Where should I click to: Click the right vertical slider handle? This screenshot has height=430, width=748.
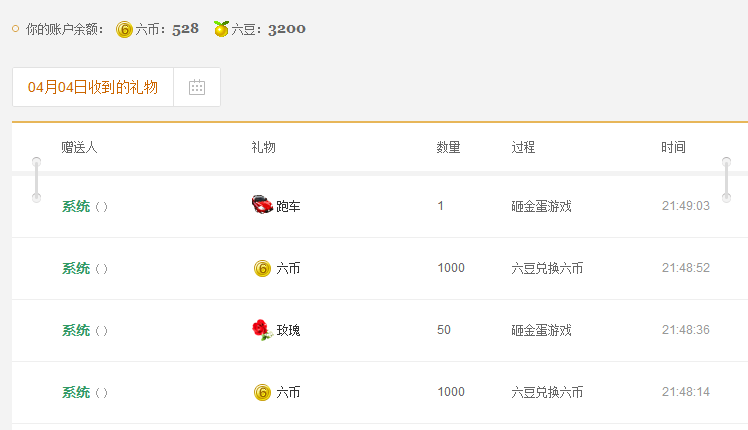click(x=726, y=180)
